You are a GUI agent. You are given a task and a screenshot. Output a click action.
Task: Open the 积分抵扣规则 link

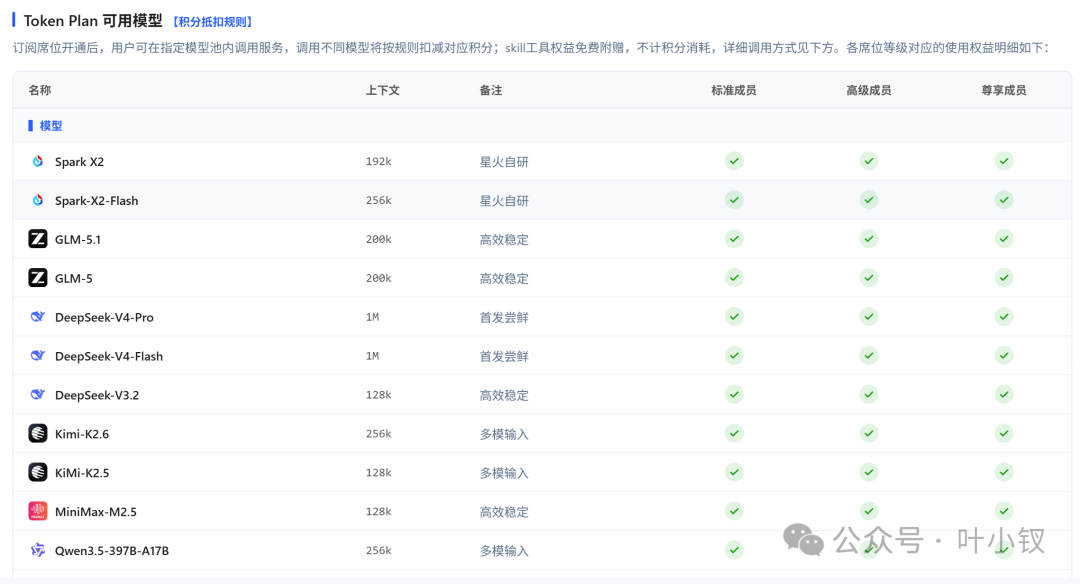click(x=212, y=22)
